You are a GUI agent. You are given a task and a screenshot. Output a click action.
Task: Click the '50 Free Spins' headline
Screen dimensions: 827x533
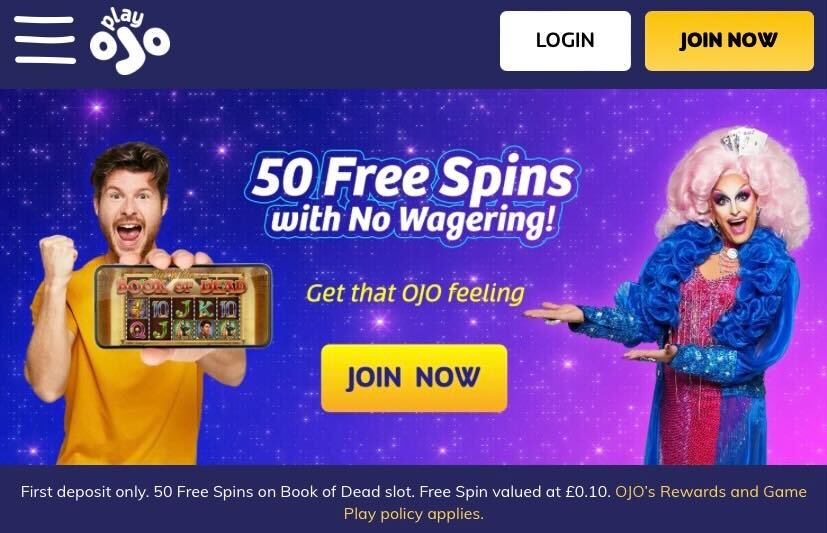[x=413, y=177]
